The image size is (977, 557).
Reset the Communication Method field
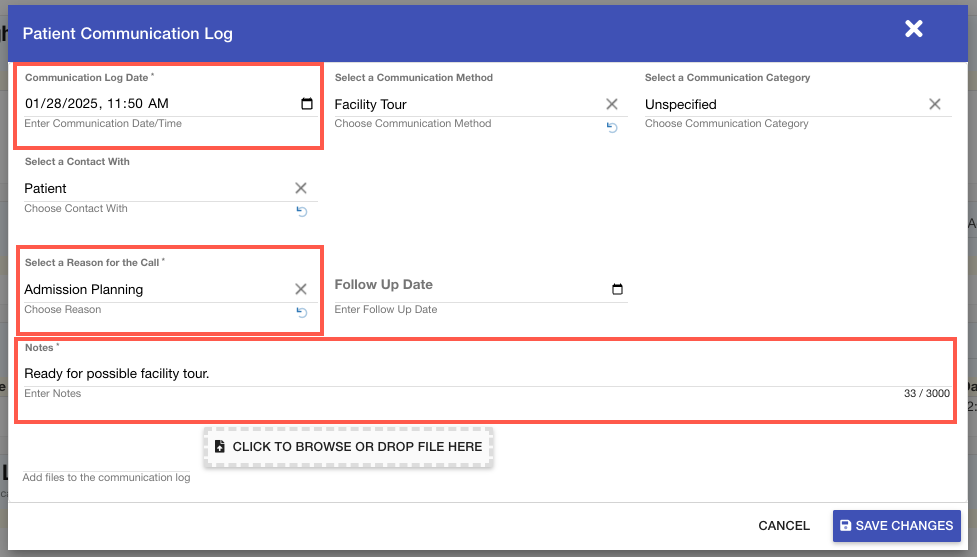(x=612, y=127)
